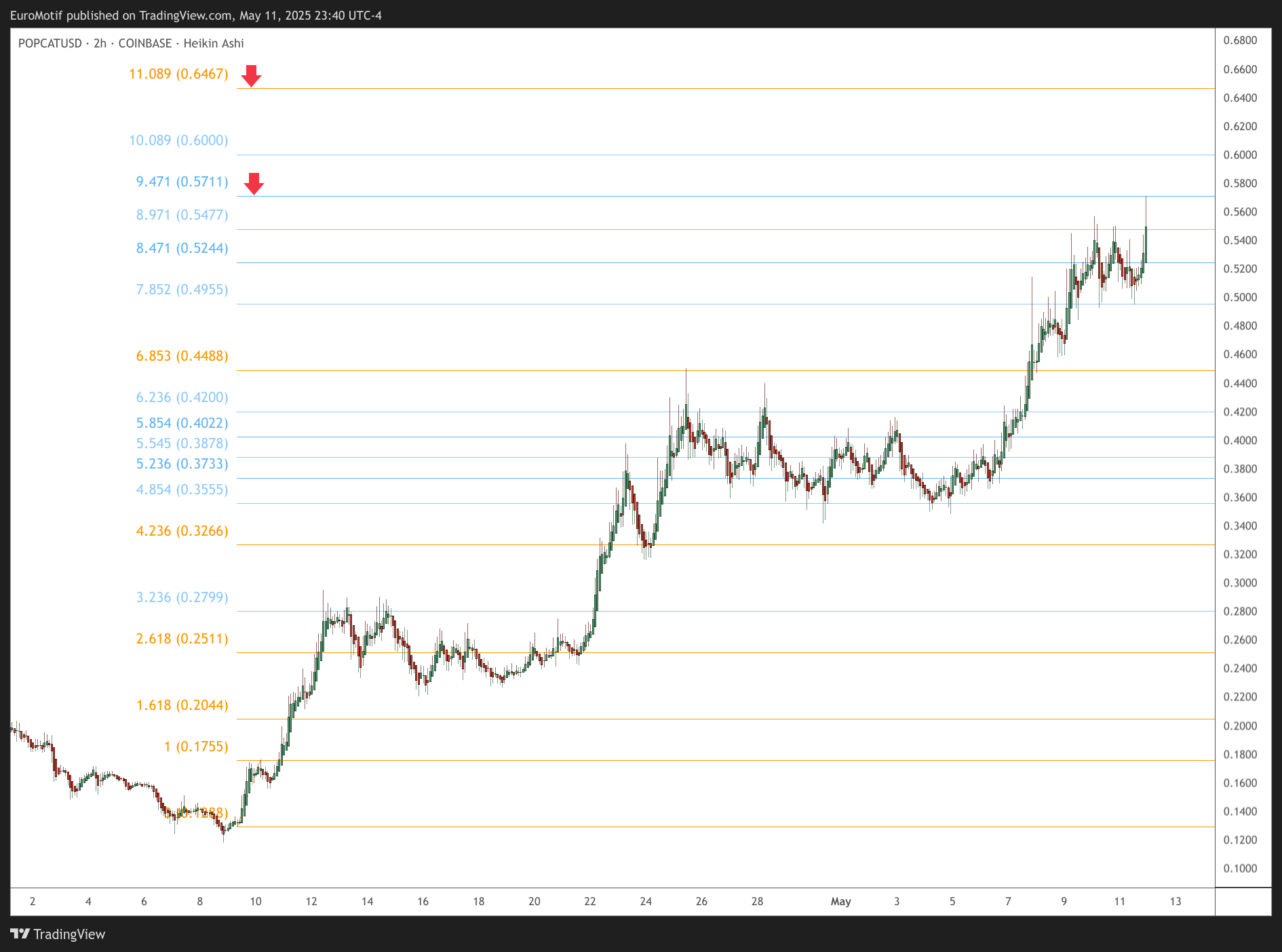Viewport: 1282px width, 952px height.
Task: Click the Fibonacci label 5.236 (0.3733)
Action: point(182,464)
